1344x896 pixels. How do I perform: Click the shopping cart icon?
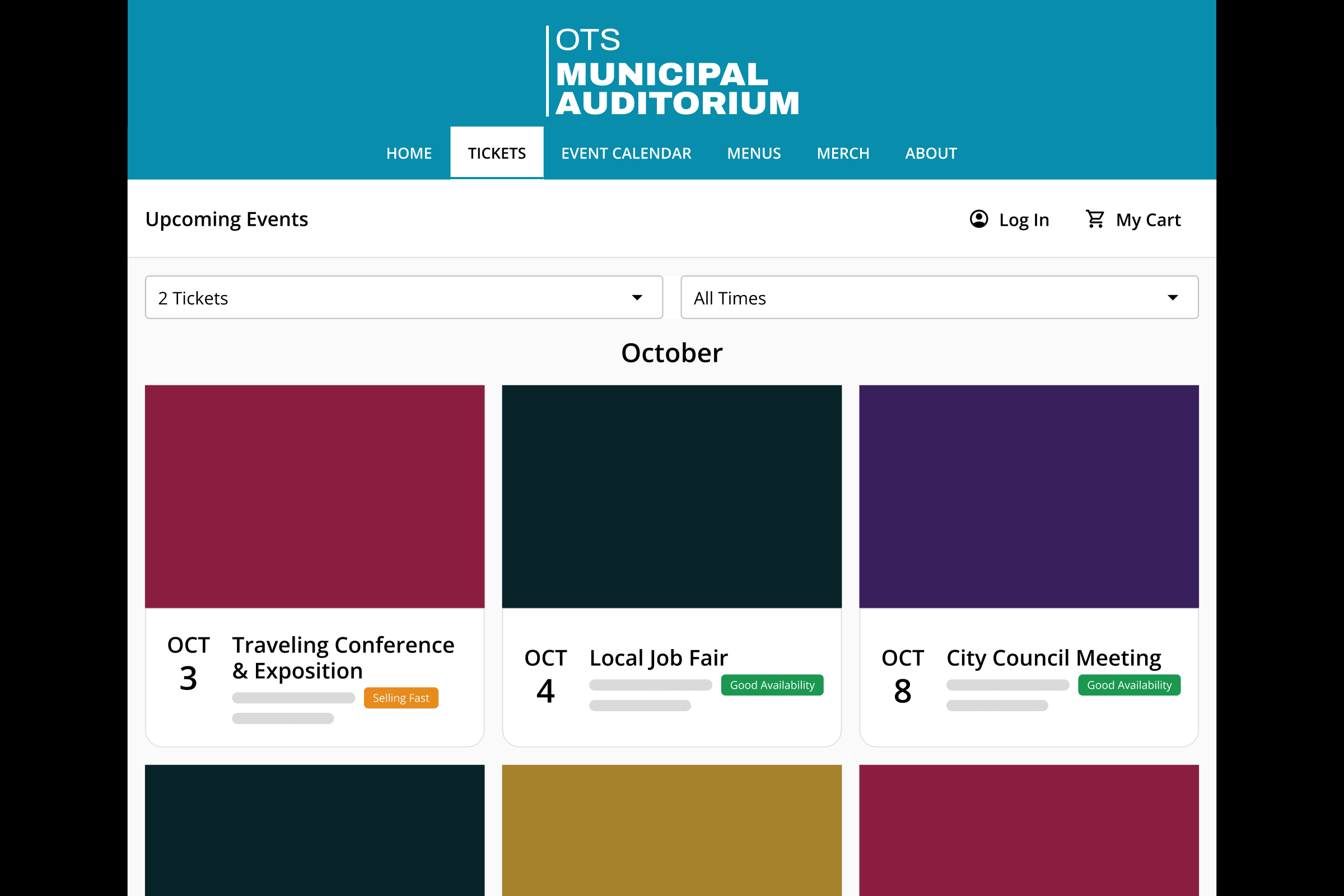(x=1095, y=220)
